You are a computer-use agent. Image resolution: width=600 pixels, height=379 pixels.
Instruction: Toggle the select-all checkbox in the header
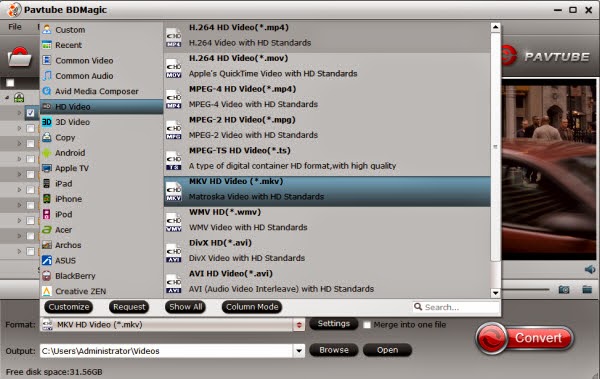tap(10, 83)
